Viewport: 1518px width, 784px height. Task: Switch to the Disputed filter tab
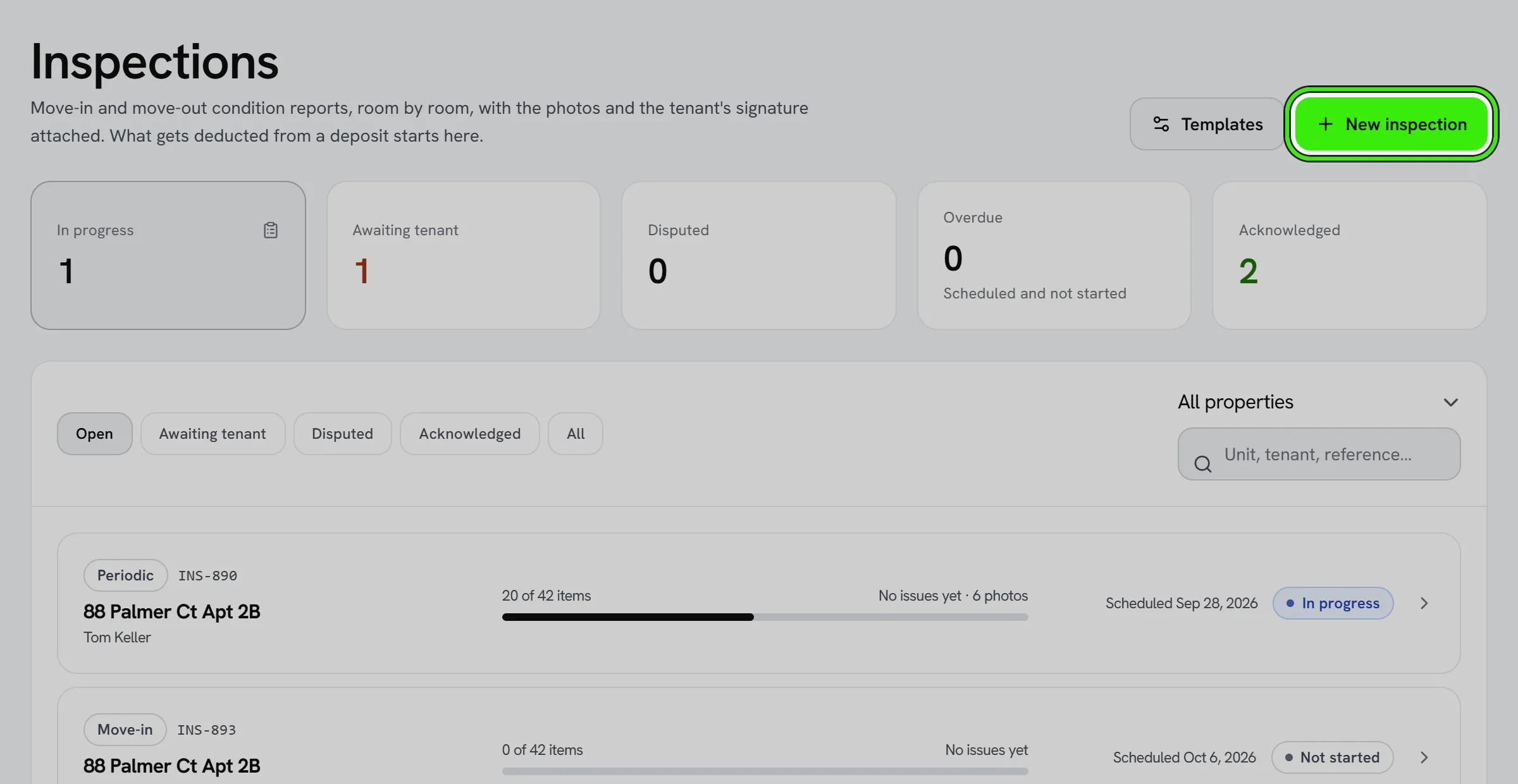click(x=342, y=434)
